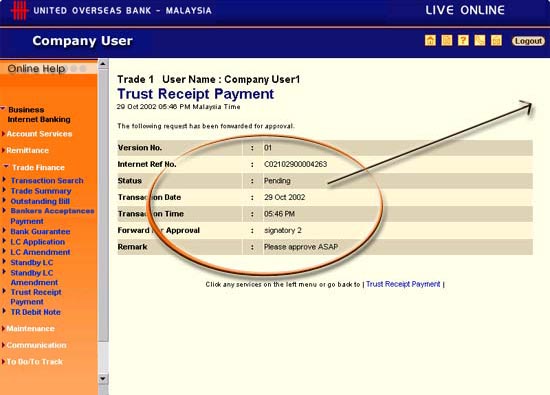Click the red UOB bank logo

click(19, 11)
